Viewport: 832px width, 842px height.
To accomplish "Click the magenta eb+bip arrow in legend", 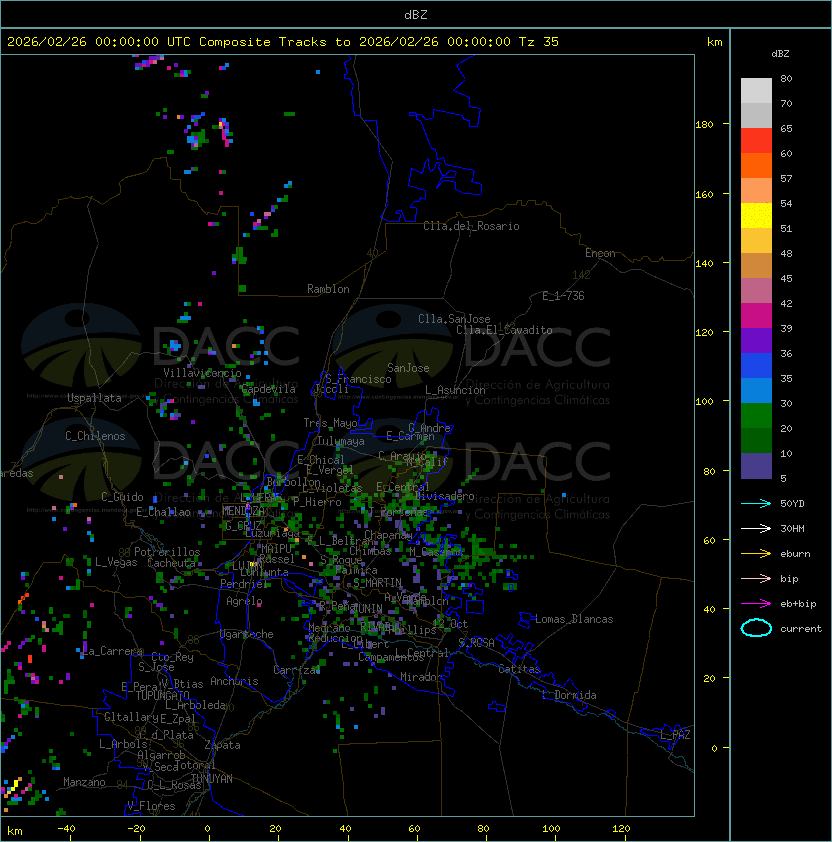I will tap(756, 604).
